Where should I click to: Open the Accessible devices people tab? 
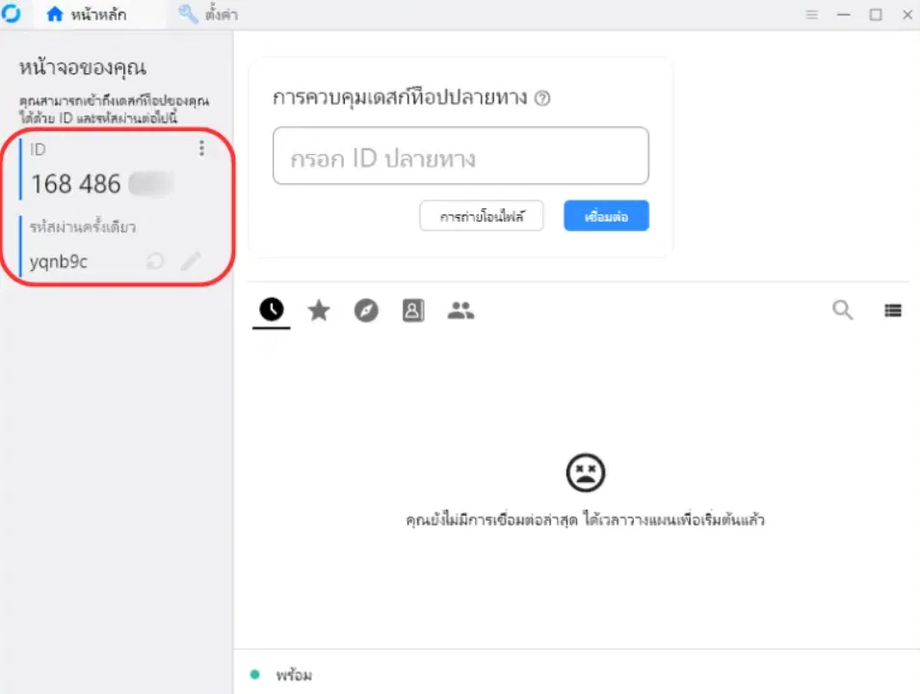tap(461, 310)
